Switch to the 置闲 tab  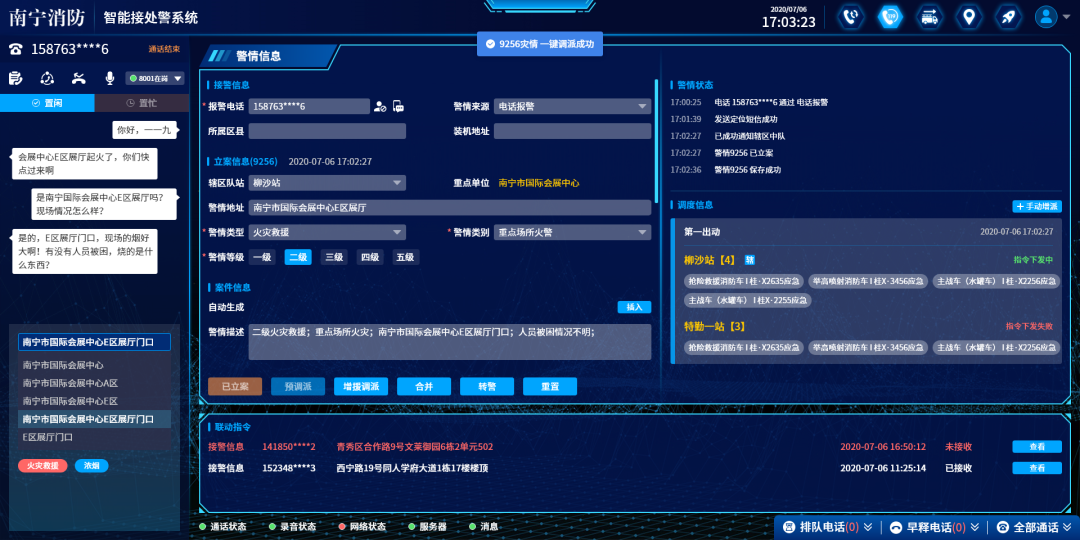(x=47, y=103)
